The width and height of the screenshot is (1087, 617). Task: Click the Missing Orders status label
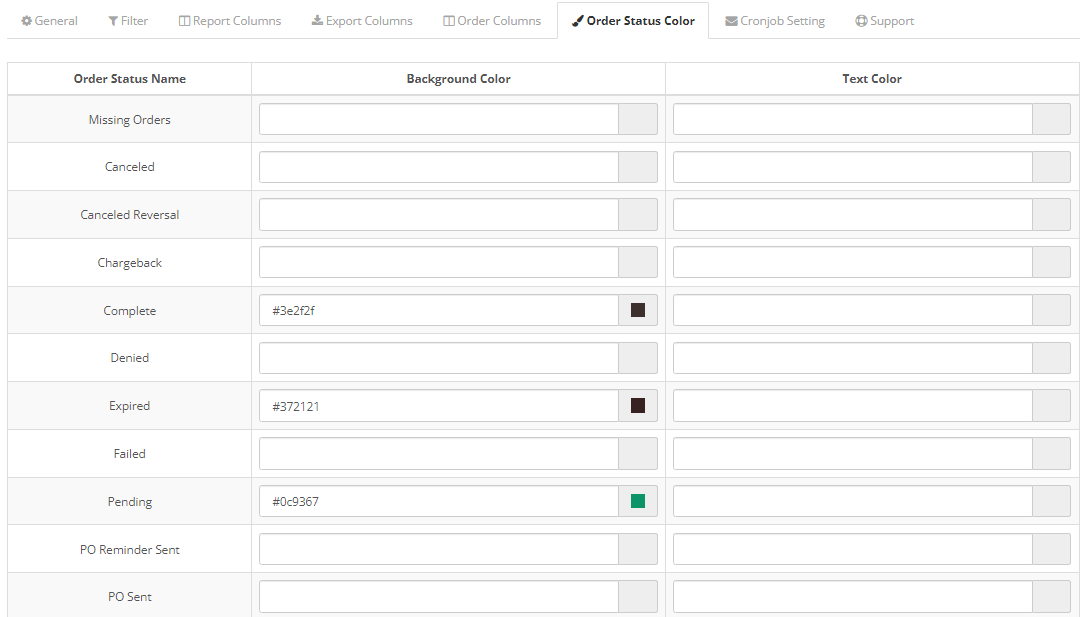130,120
